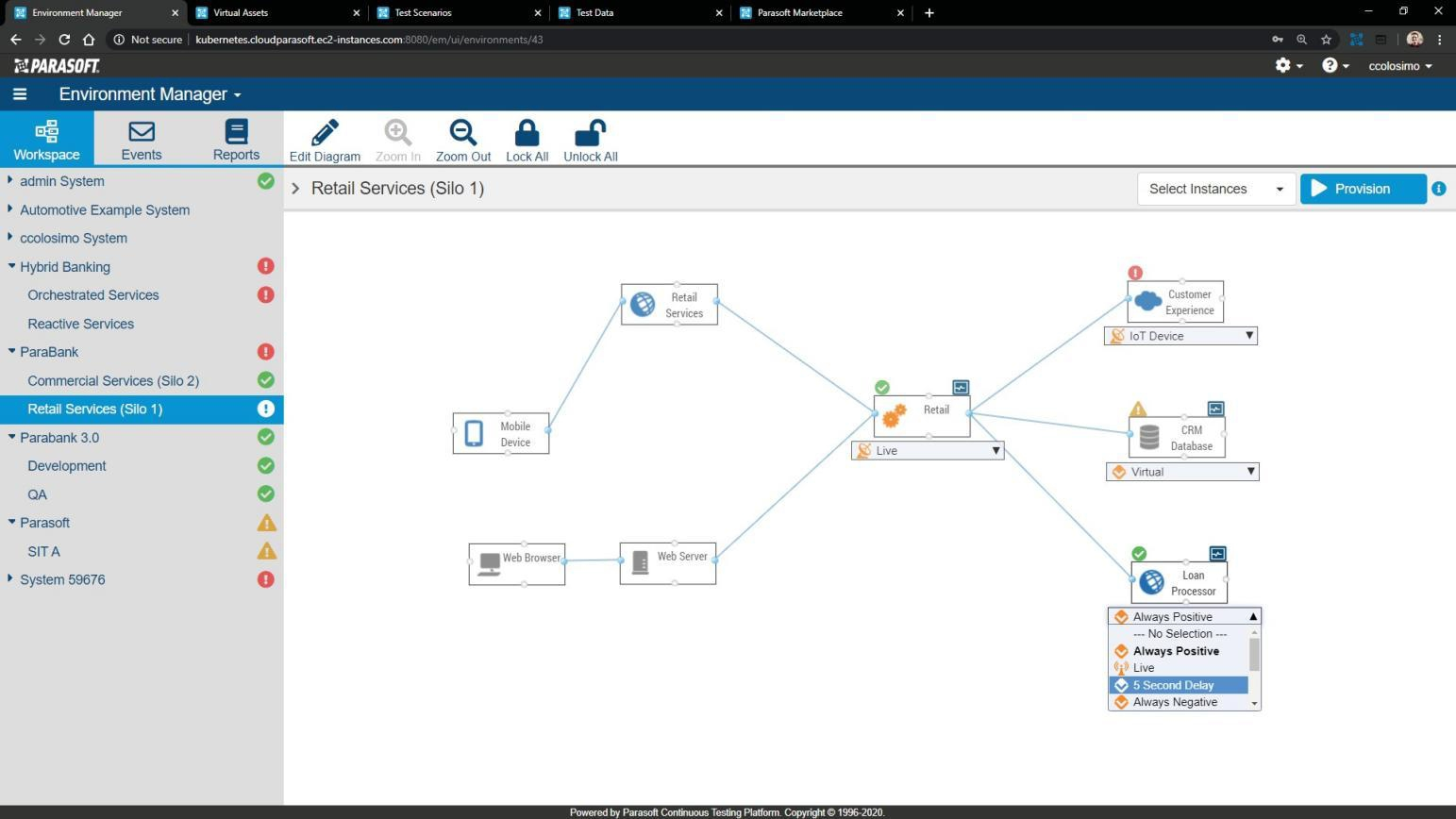Click the Zoom Out magnifier icon
This screenshot has height=819, width=1456.
point(463,133)
